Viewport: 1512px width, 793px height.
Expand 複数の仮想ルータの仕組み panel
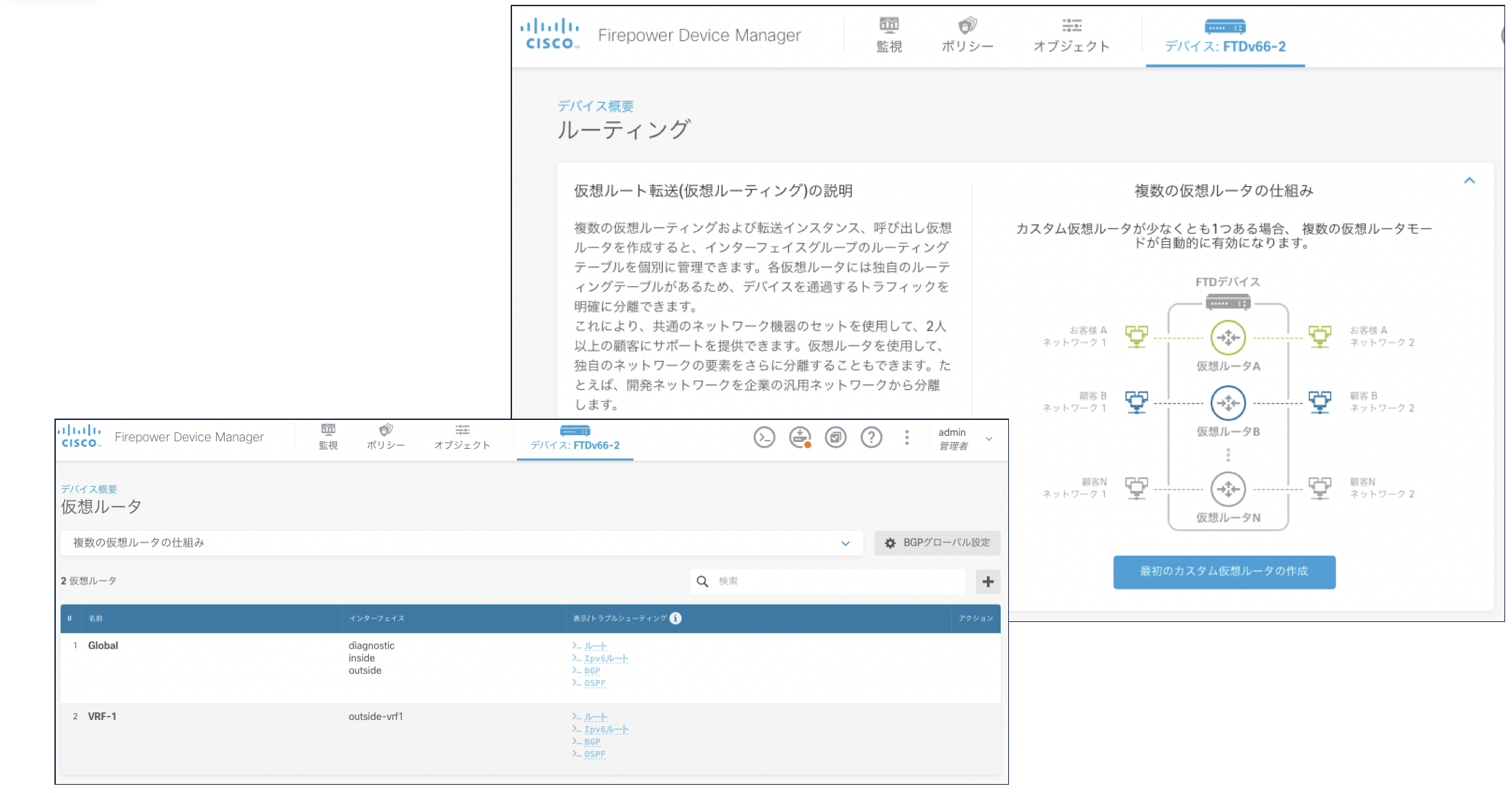point(846,543)
